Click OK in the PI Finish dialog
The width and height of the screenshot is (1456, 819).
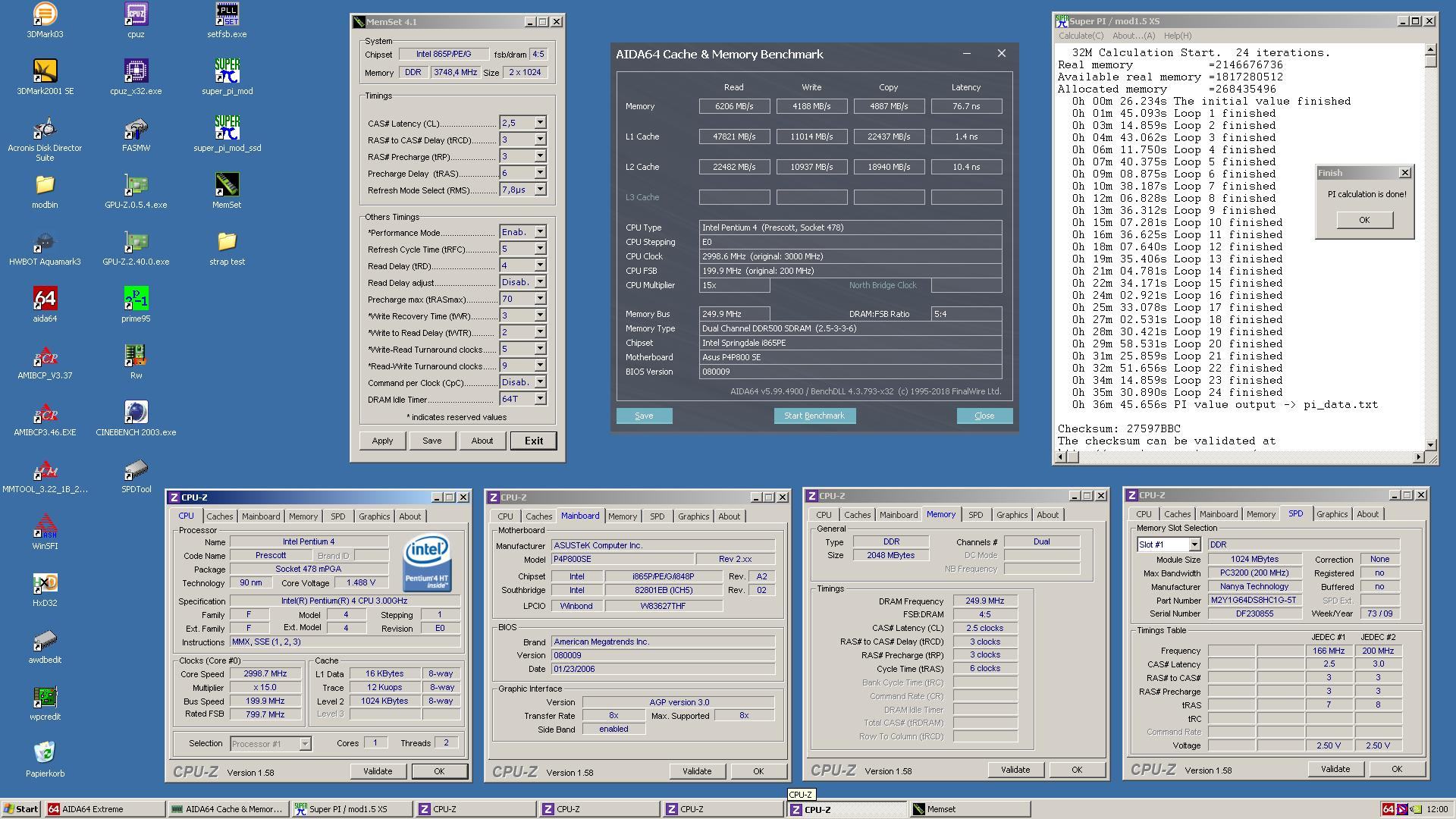[1364, 220]
